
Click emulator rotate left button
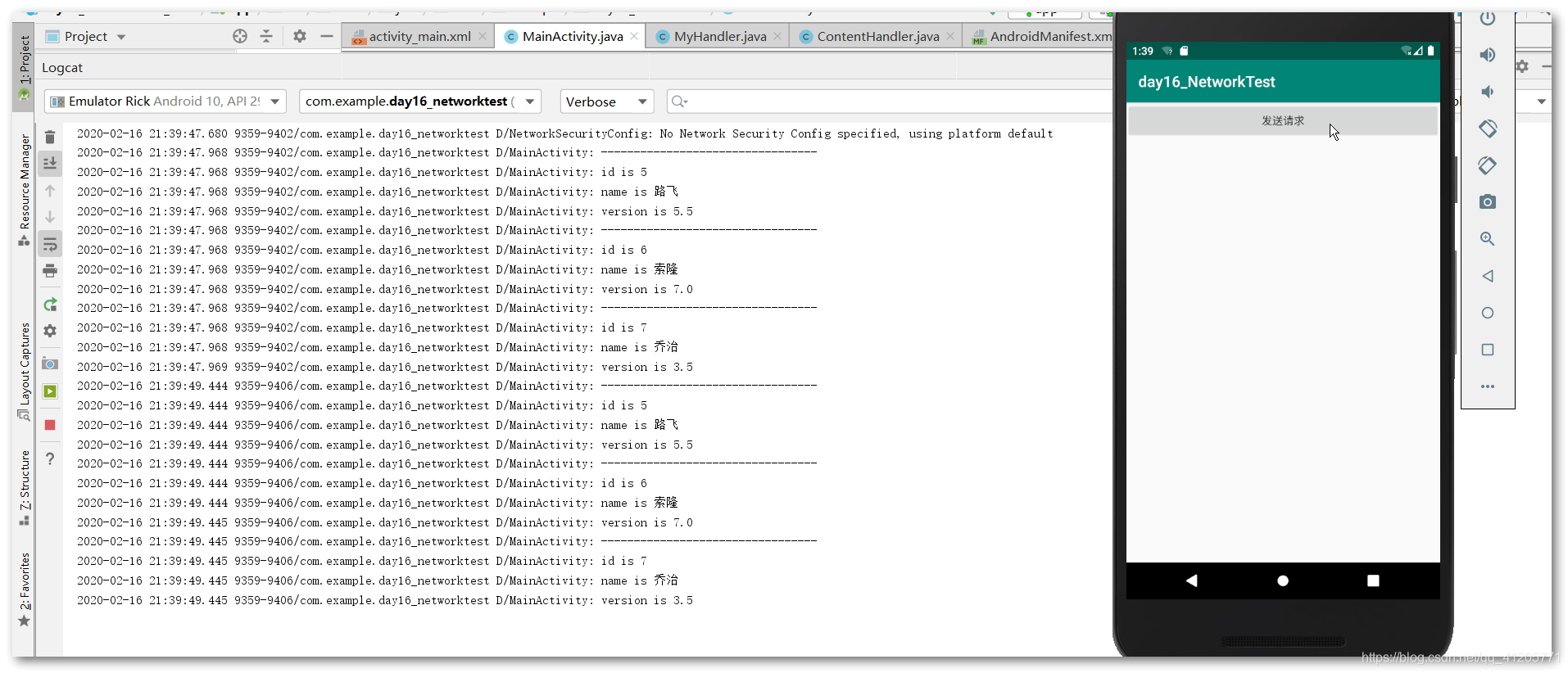click(1488, 129)
